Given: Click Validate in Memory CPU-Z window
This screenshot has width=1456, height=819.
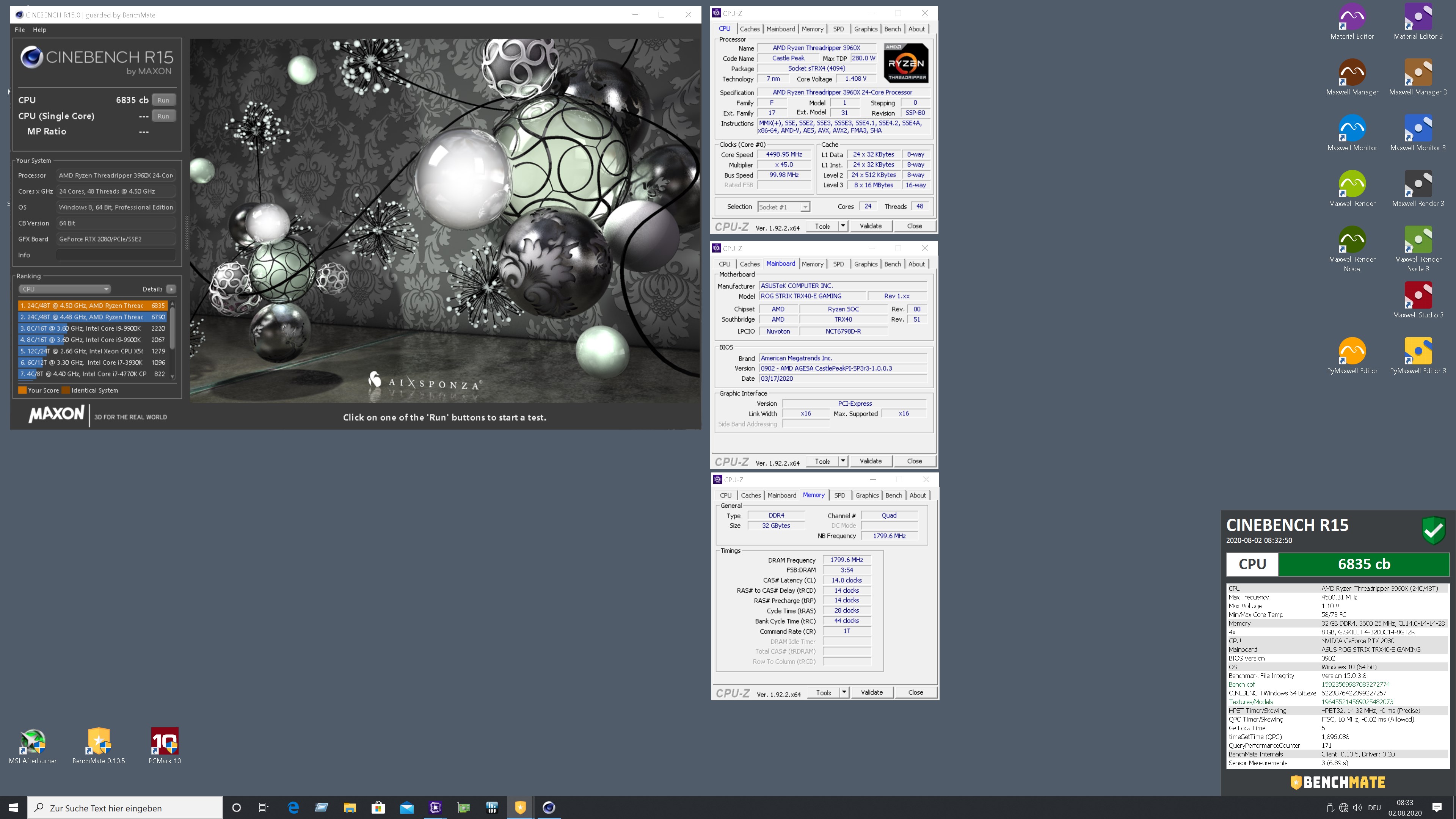Looking at the screenshot, I should (872, 692).
